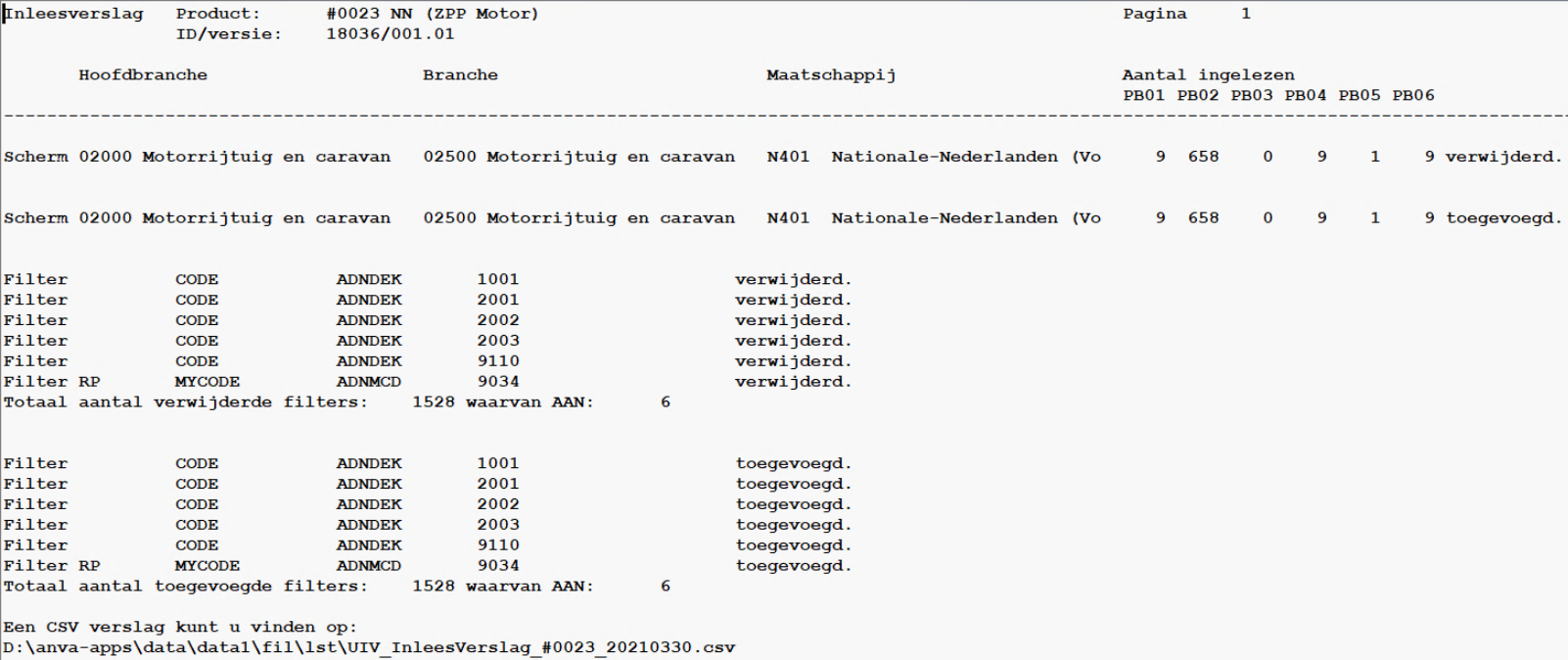Screen dimensions: 1568x660
Task: Click the Inleesverslag title text
Action: point(73,14)
